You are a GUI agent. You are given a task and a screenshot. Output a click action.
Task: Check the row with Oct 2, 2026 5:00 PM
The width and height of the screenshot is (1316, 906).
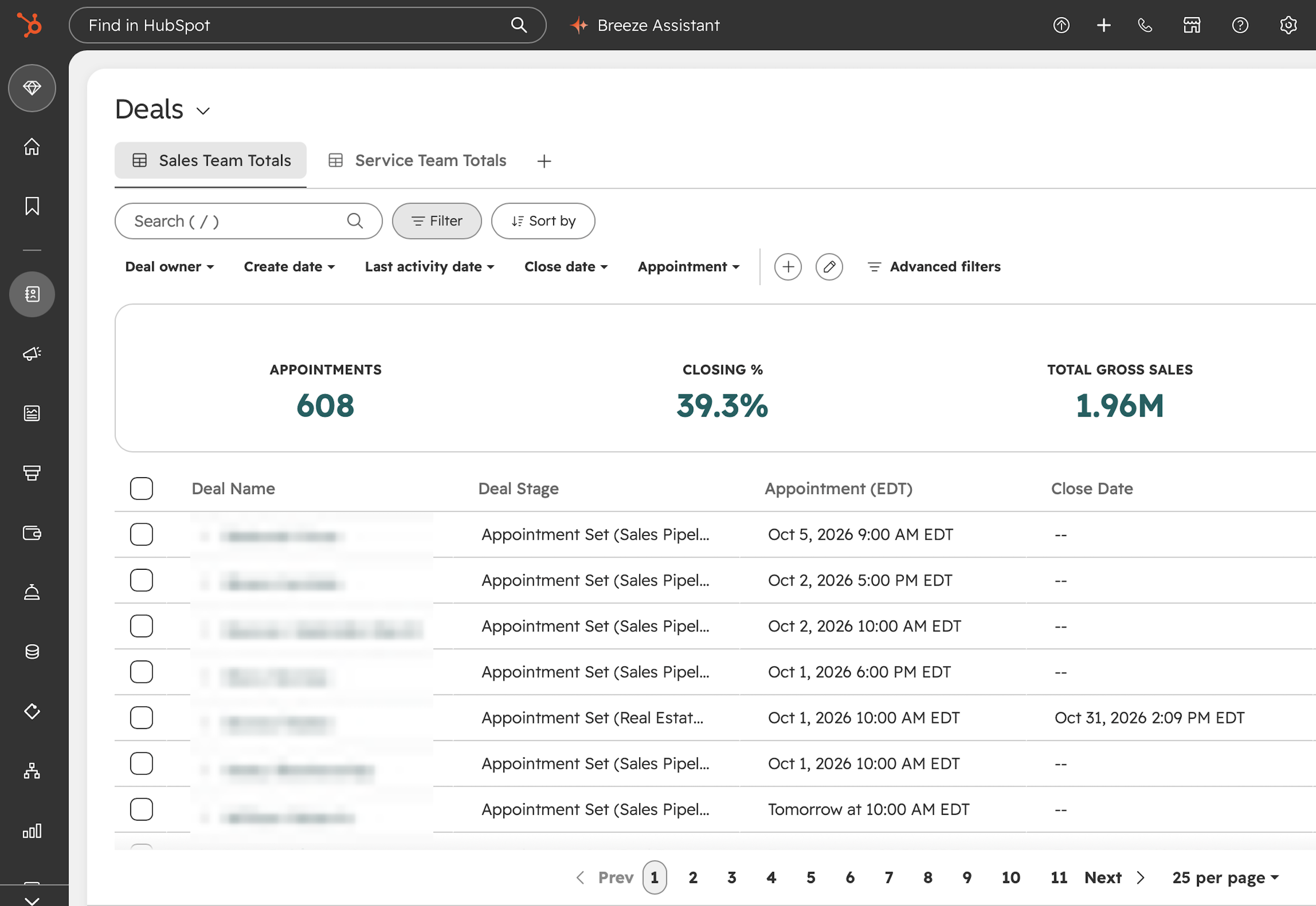coord(142,580)
